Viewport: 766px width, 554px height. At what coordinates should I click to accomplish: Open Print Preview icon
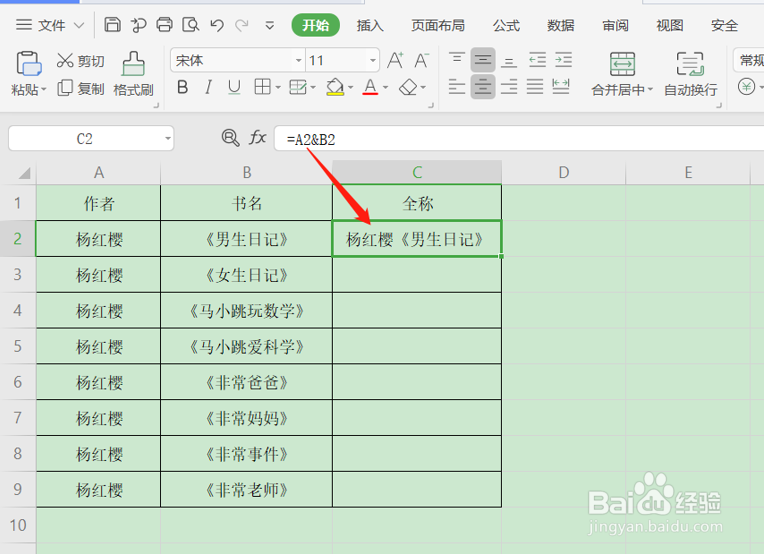(x=191, y=24)
